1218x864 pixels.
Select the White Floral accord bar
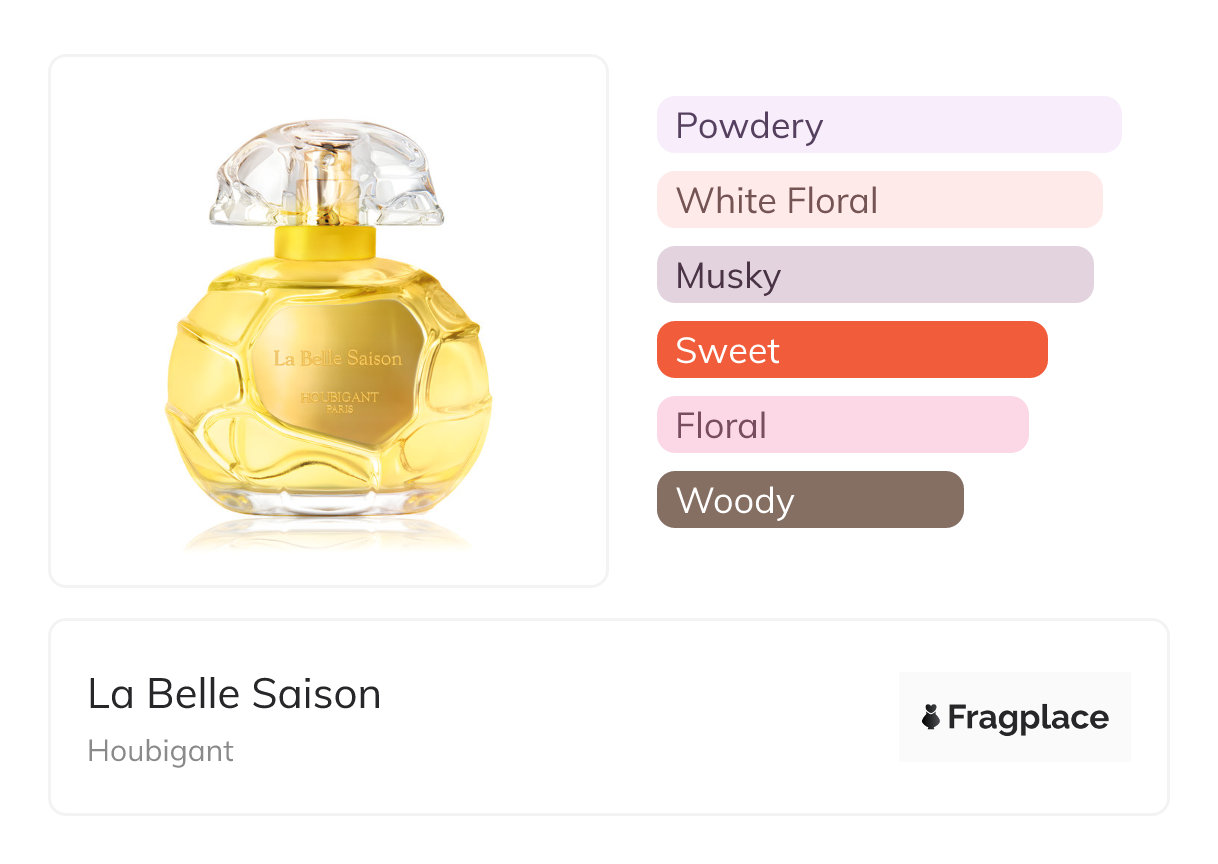879,200
